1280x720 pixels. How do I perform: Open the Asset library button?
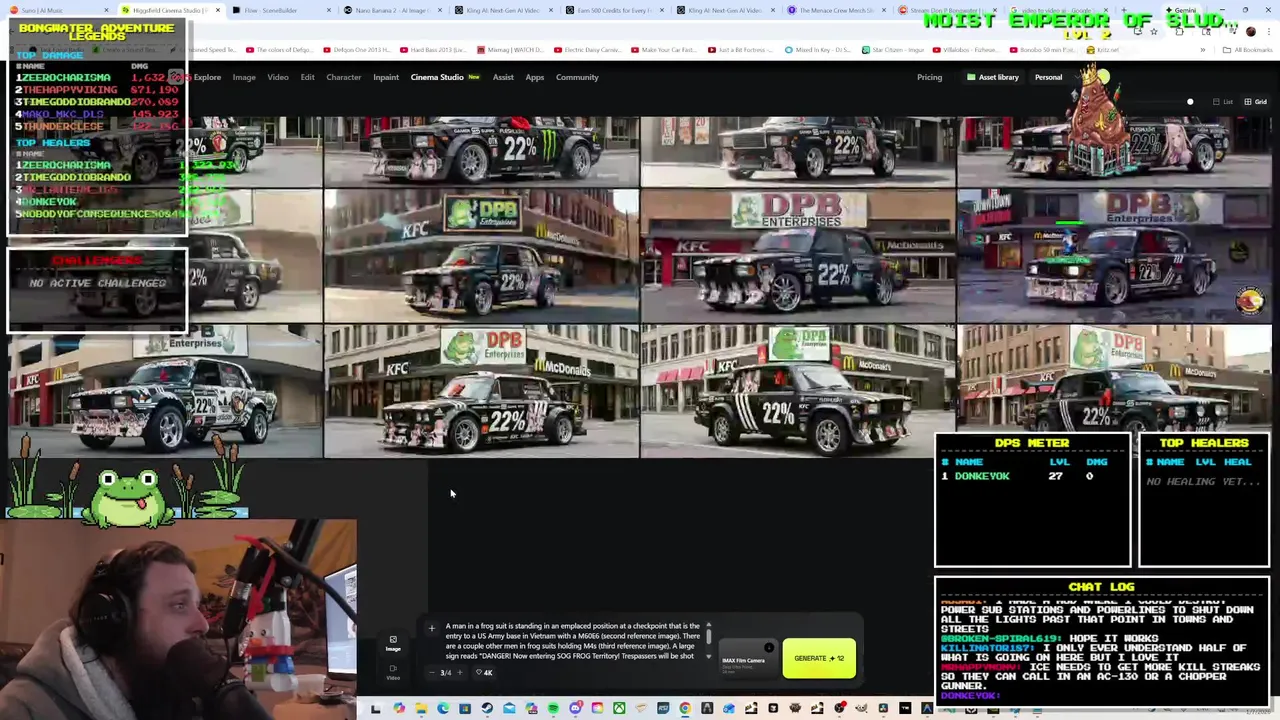[x=993, y=77]
